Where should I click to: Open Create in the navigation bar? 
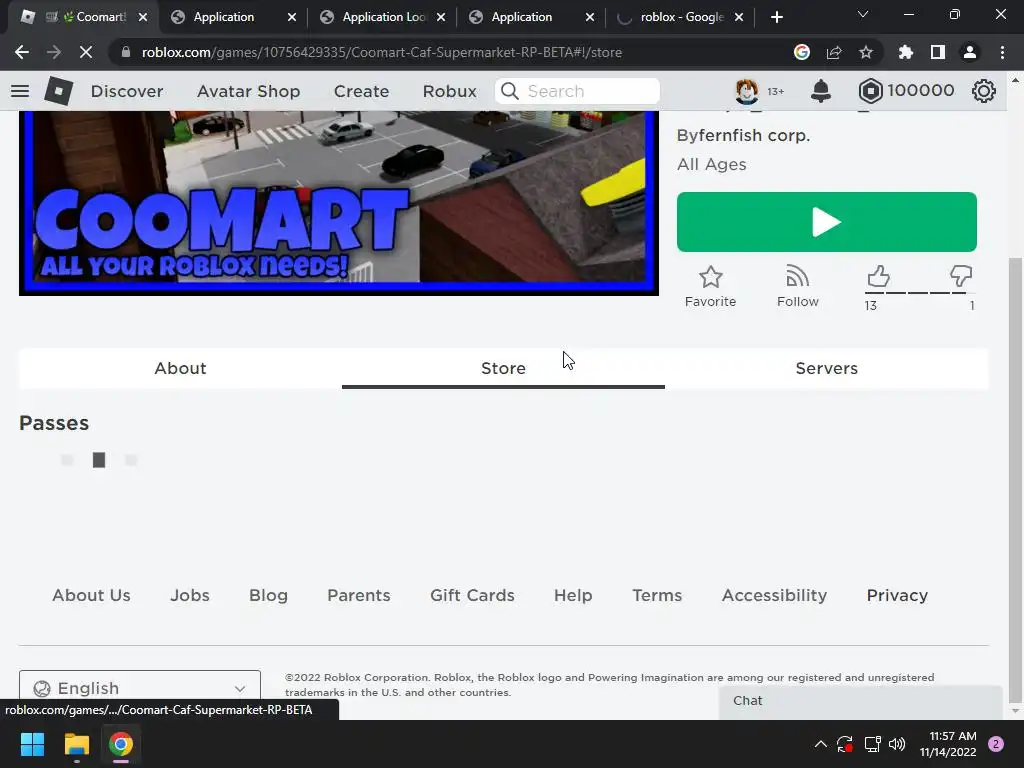coord(362,91)
